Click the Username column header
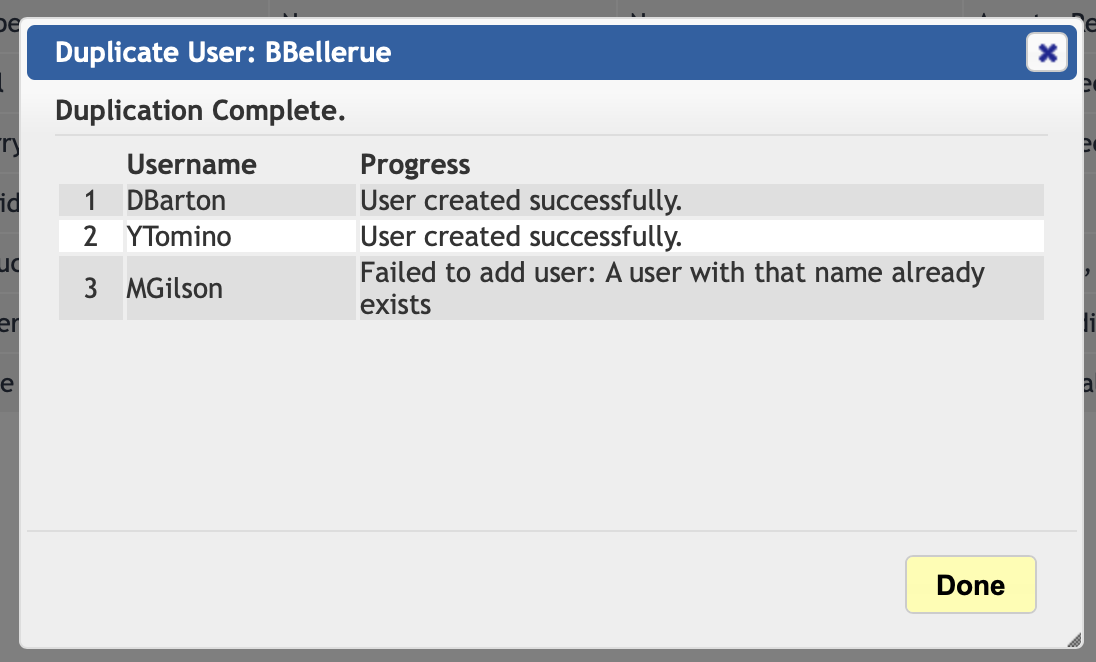Screen dimensions: 1096x662 pyautogui.click(x=191, y=164)
